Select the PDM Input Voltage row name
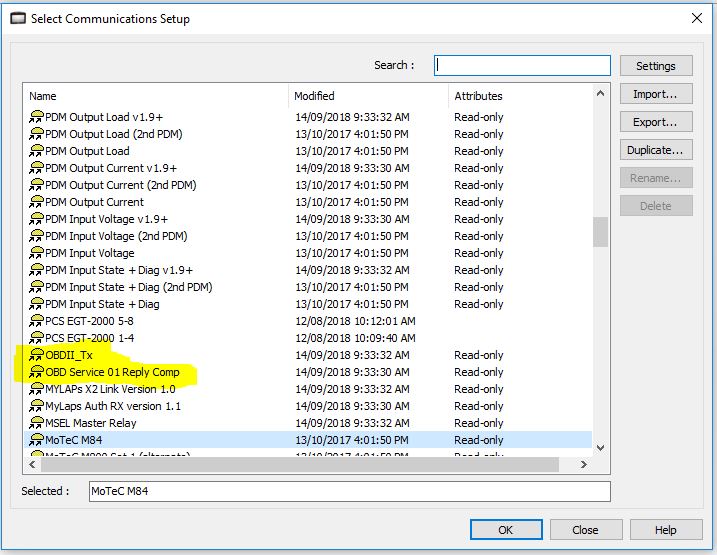 90,253
